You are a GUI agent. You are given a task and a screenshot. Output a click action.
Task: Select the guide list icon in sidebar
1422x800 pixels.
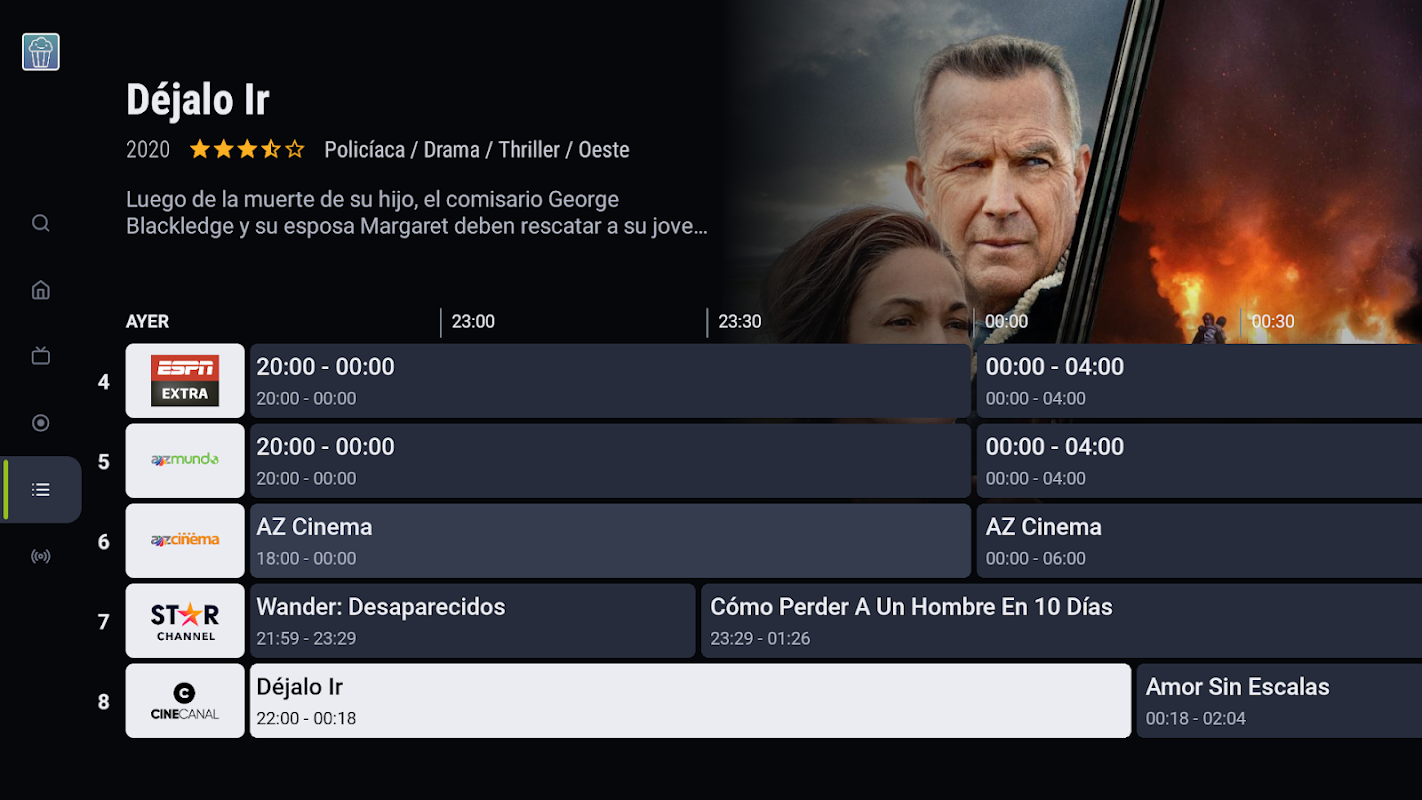pyautogui.click(x=41, y=490)
